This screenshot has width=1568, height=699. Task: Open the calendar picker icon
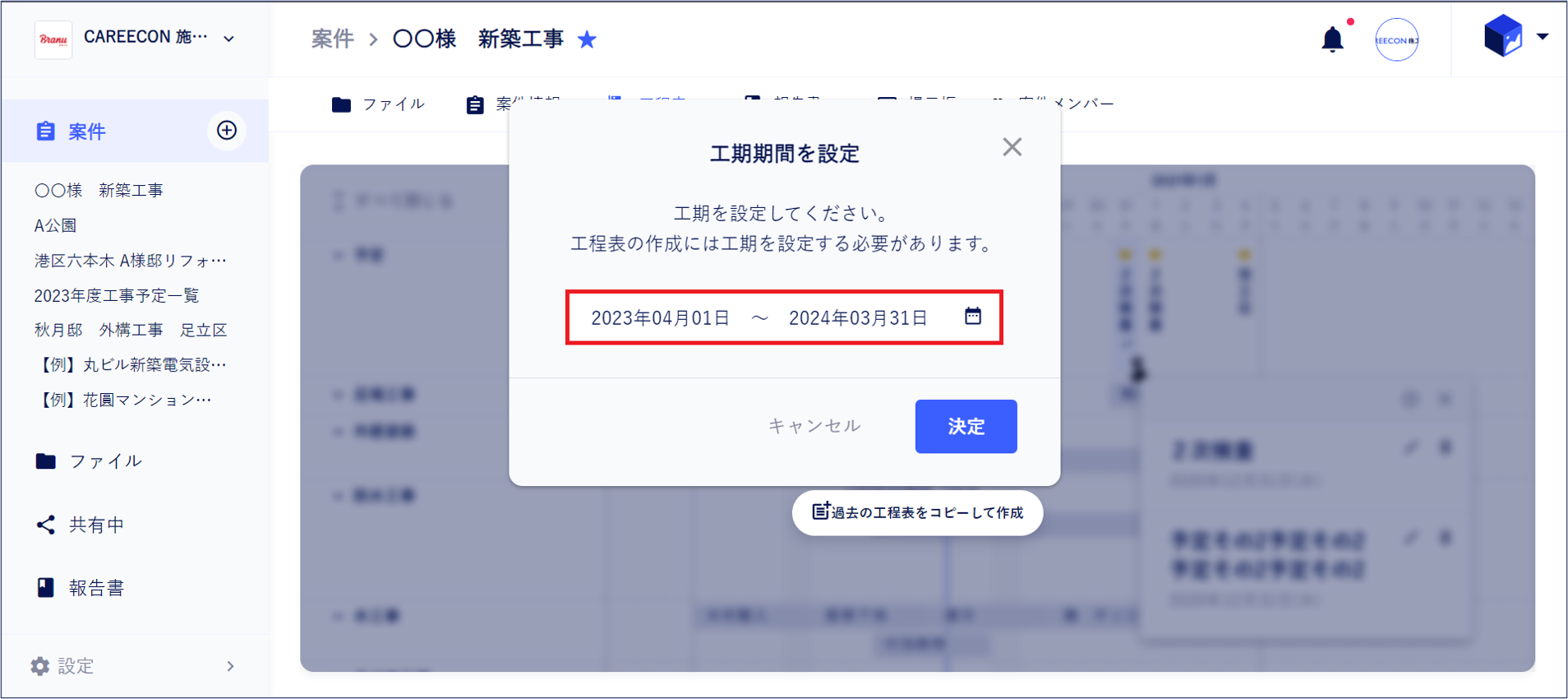pos(973,316)
